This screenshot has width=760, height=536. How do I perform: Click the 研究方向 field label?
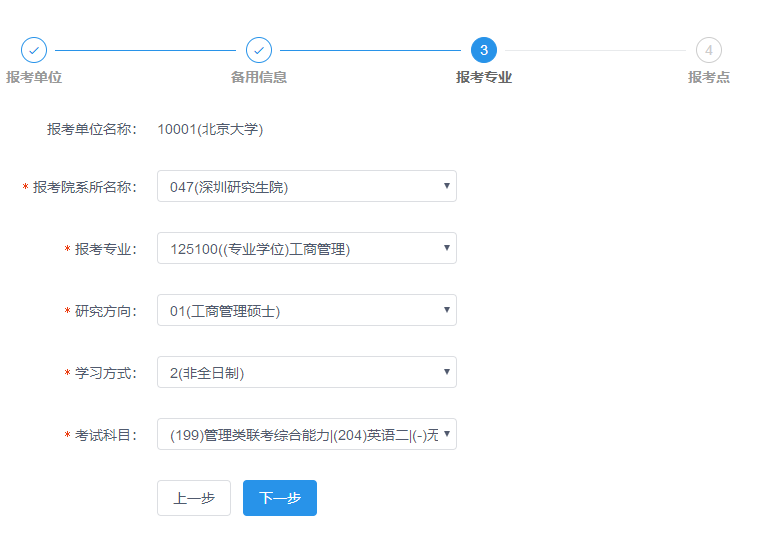pos(106,311)
